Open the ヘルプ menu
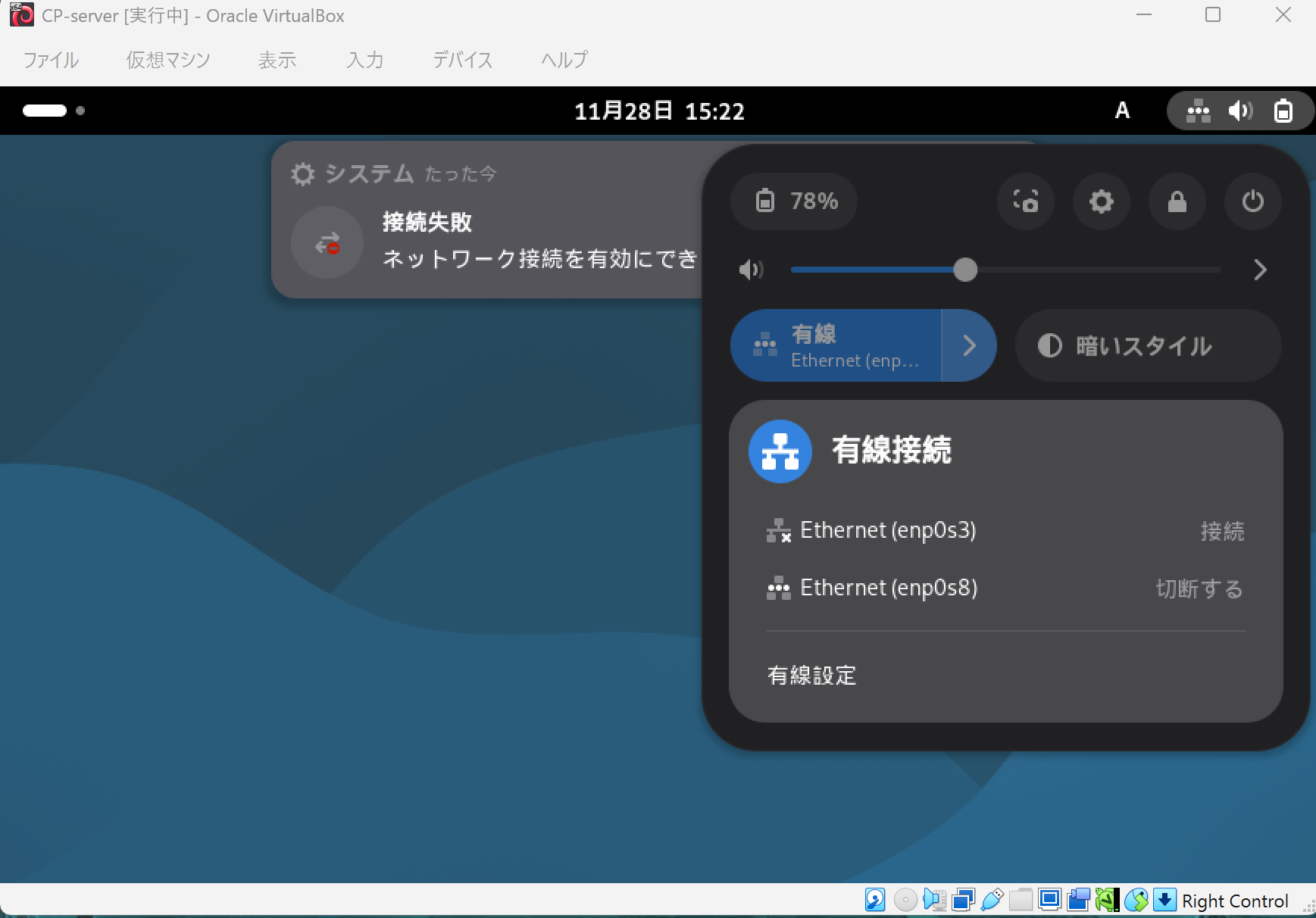Screen dimensions: 1316x918 point(564,60)
